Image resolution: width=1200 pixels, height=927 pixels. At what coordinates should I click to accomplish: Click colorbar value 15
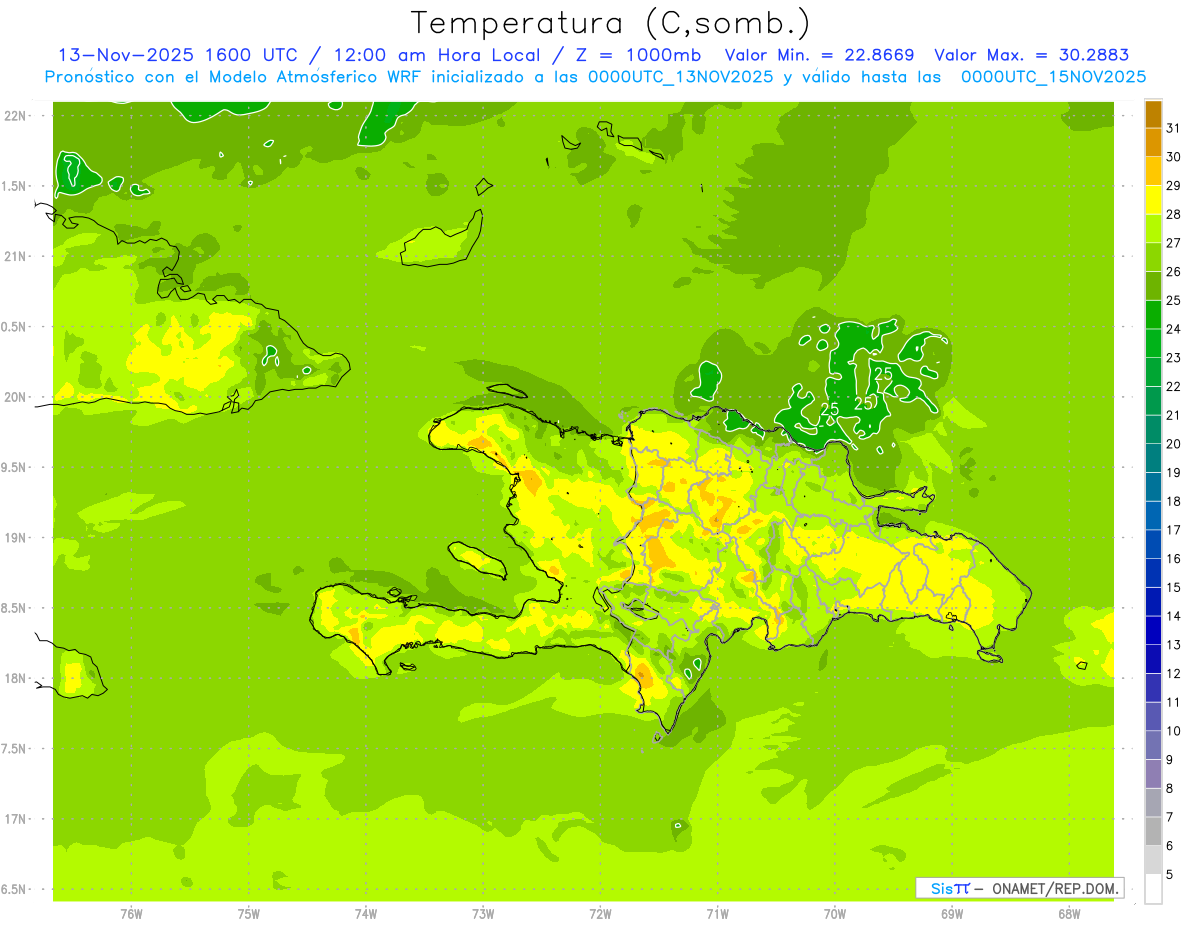click(1174, 587)
